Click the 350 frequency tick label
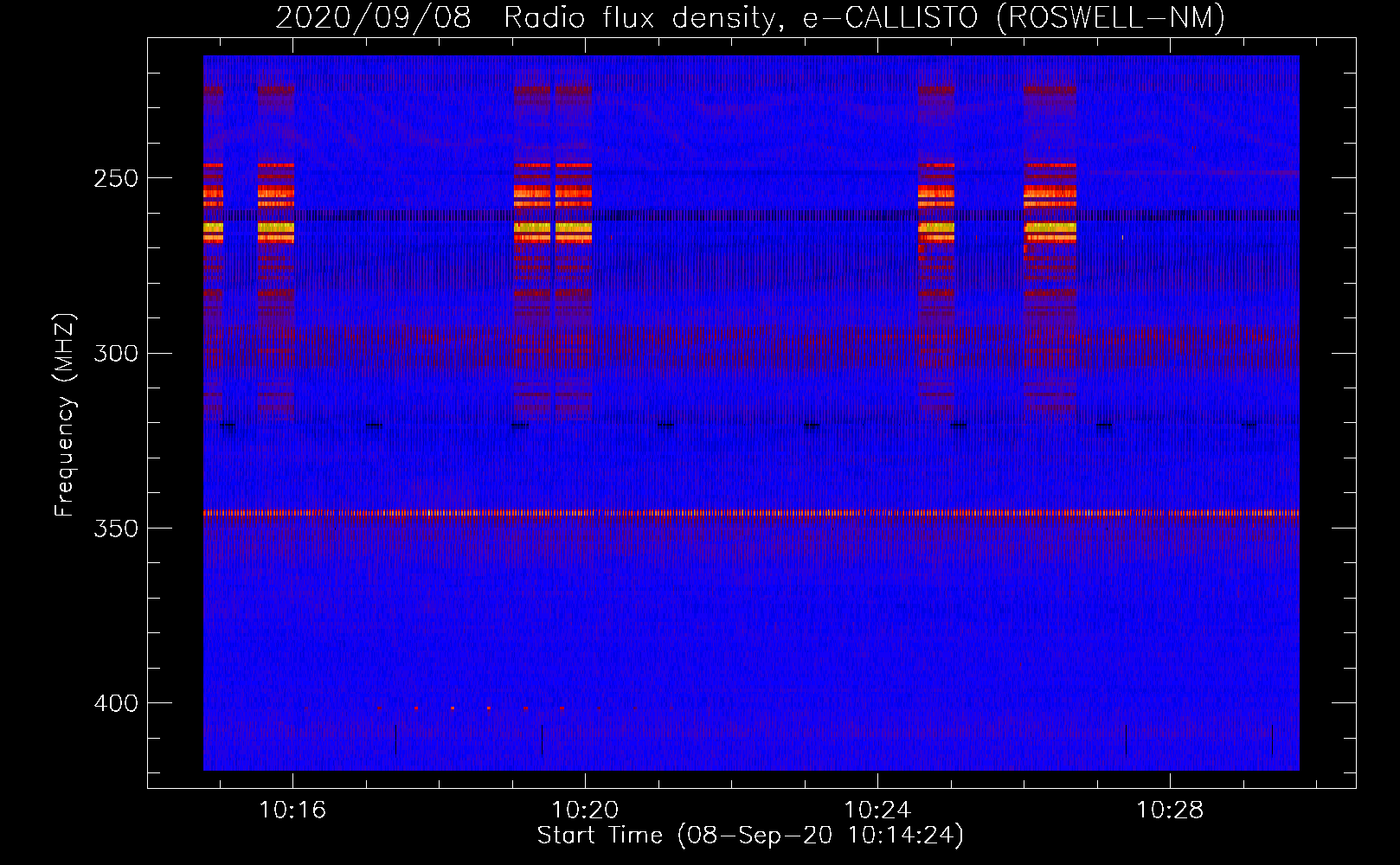The height and width of the screenshot is (865, 1400). pyautogui.click(x=117, y=529)
